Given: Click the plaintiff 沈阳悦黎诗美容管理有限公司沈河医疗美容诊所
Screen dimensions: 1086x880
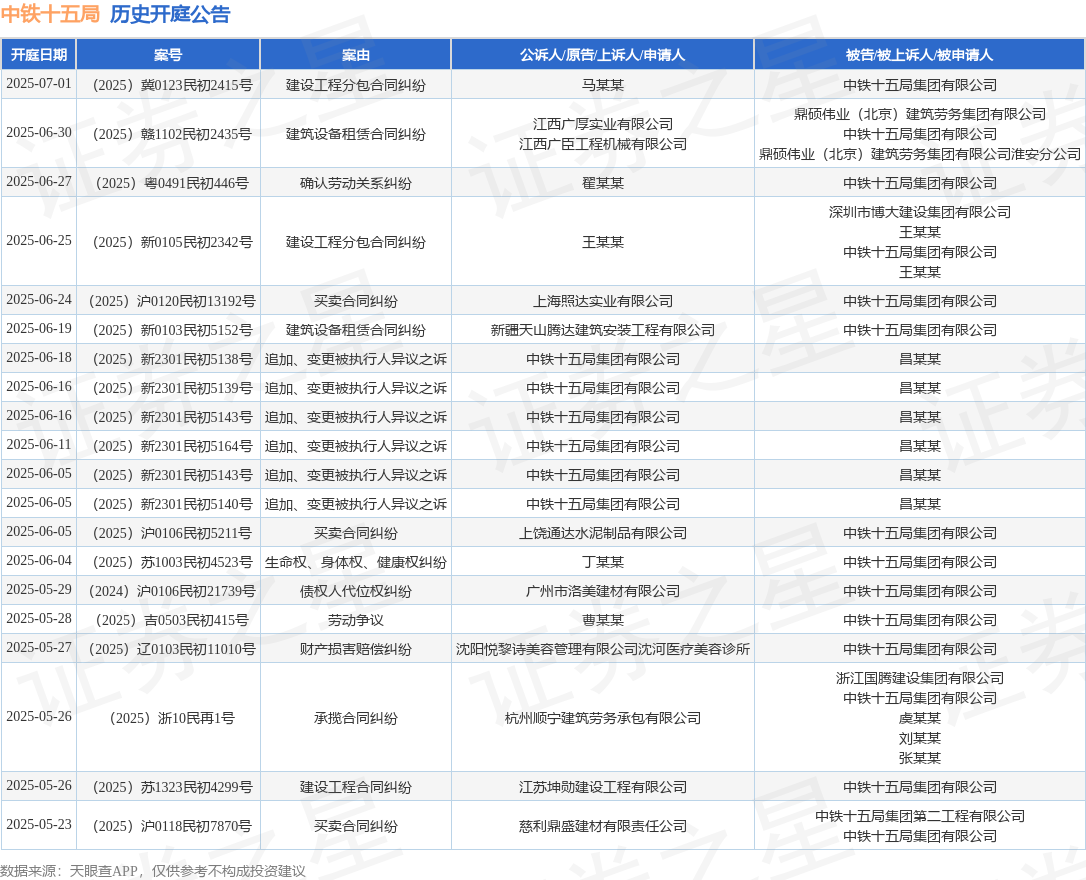Looking at the screenshot, I should pos(603,650).
